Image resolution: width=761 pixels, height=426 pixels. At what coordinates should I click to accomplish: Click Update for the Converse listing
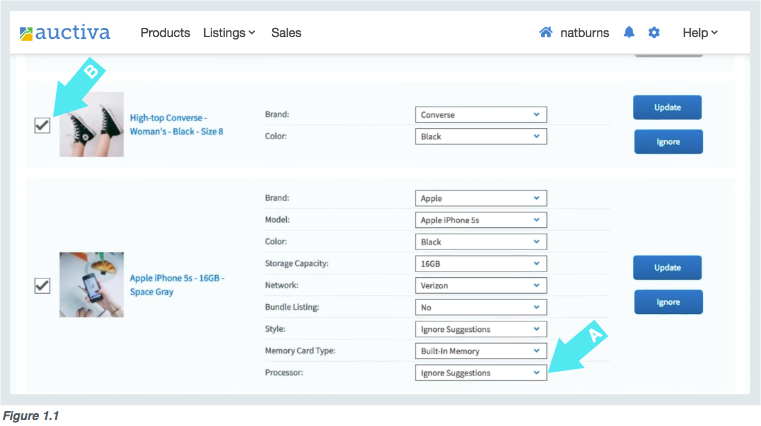(x=667, y=107)
